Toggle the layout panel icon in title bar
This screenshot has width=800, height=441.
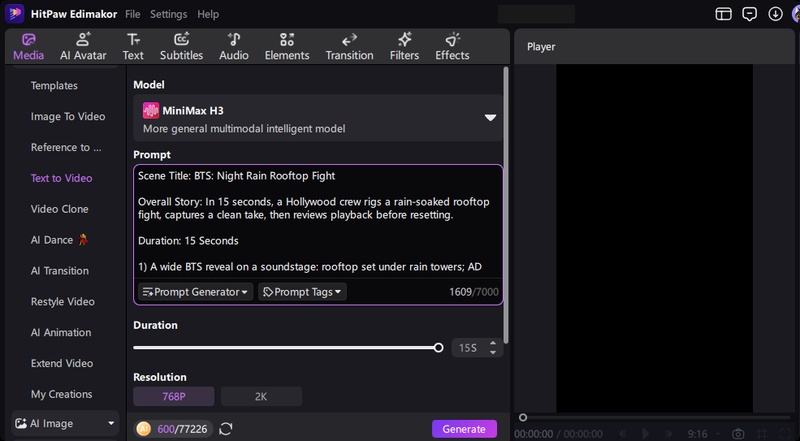point(723,14)
